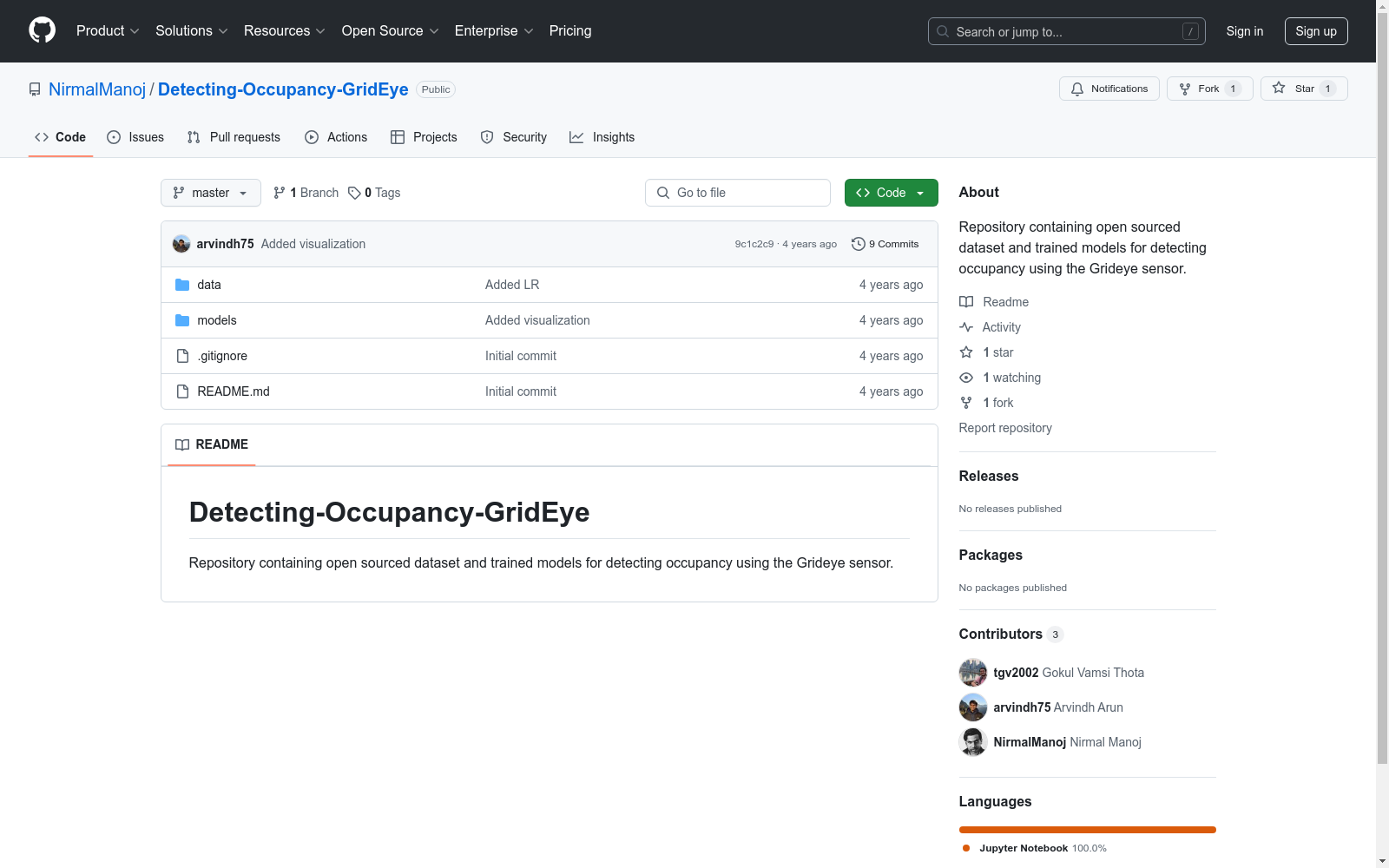This screenshot has width=1389, height=868.
Task: Click the history clock icon beside 9 Commits
Action: click(x=859, y=244)
